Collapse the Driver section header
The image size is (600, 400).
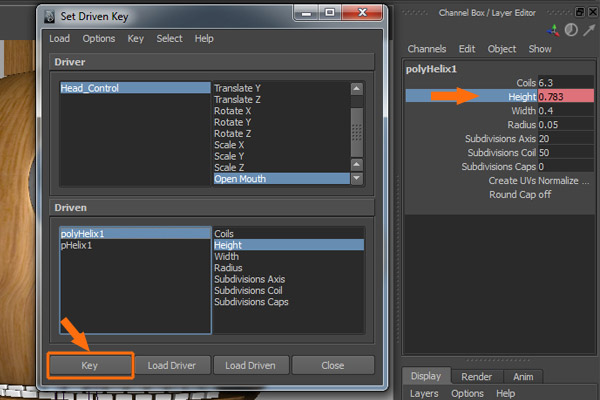coord(212,62)
